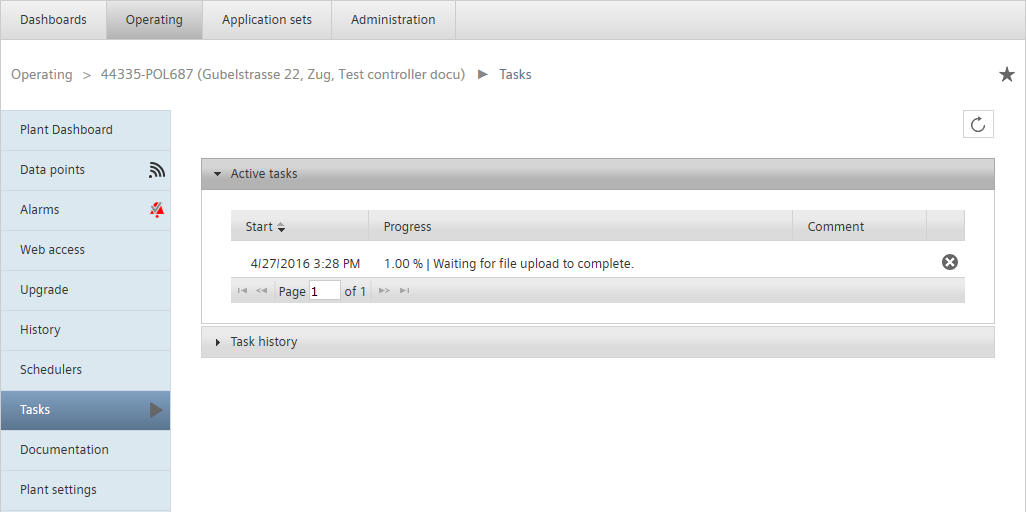The image size is (1026, 512).
Task: Go to last page of active tasks
Action: click(x=404, y=291)
